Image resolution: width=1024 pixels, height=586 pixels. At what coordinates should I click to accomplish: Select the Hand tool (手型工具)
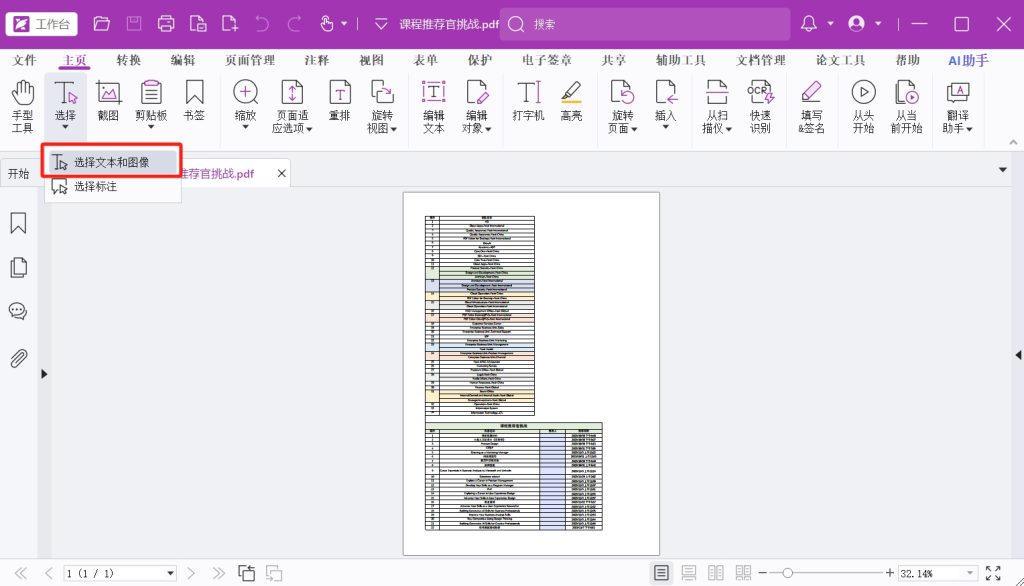pyautogui.click(x=22, y=107)
